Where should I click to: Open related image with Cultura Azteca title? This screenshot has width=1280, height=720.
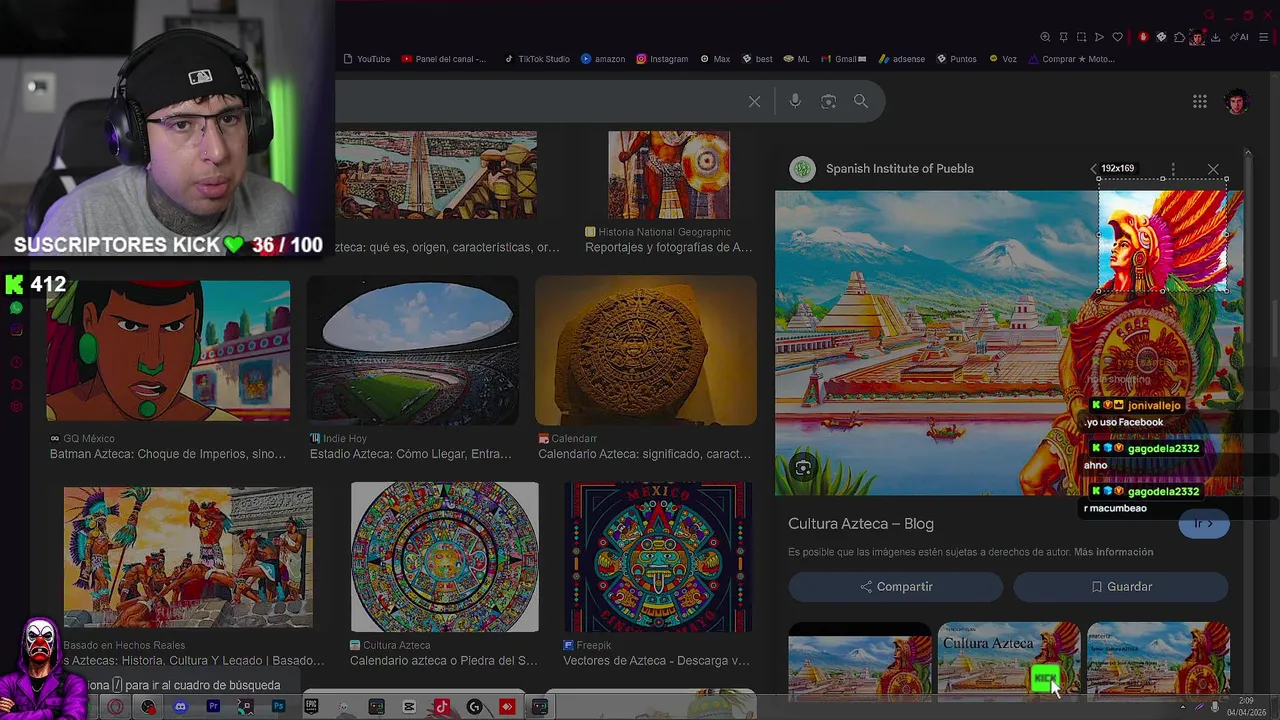point(1008,660)
